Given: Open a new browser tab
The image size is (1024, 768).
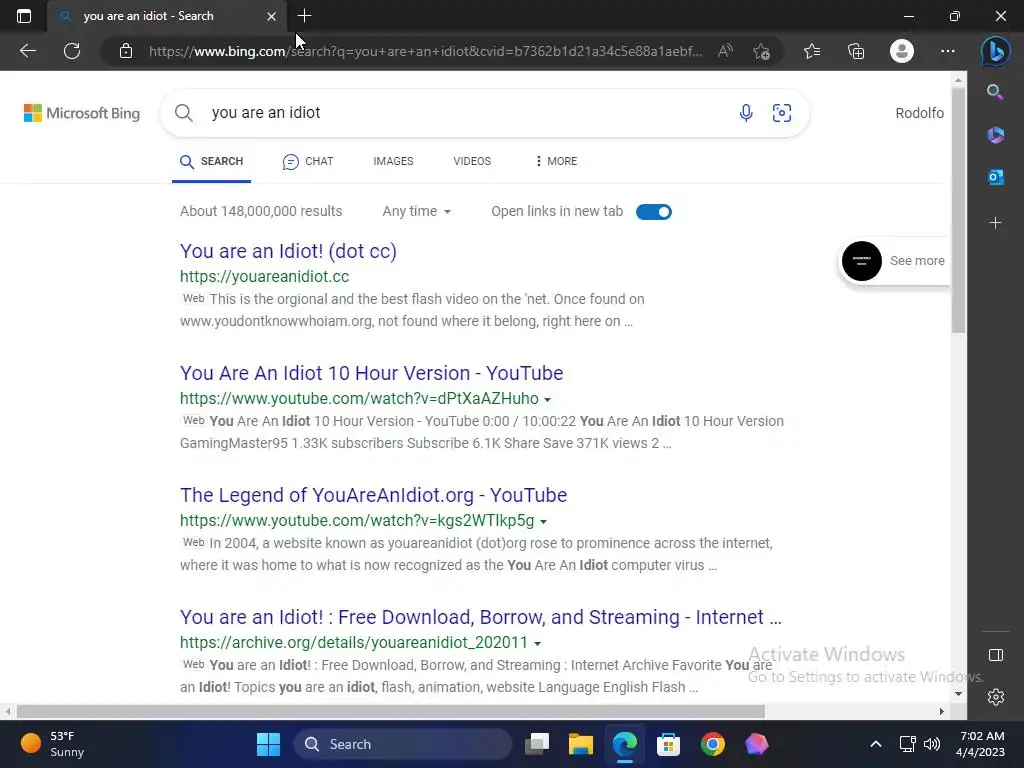Looking at the screenshot, I should point(304,16).
